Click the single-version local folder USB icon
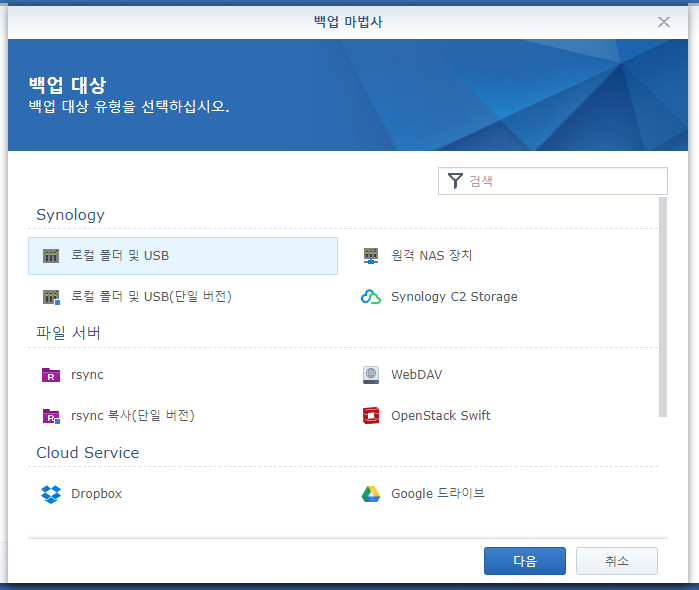 coord(51,297)
